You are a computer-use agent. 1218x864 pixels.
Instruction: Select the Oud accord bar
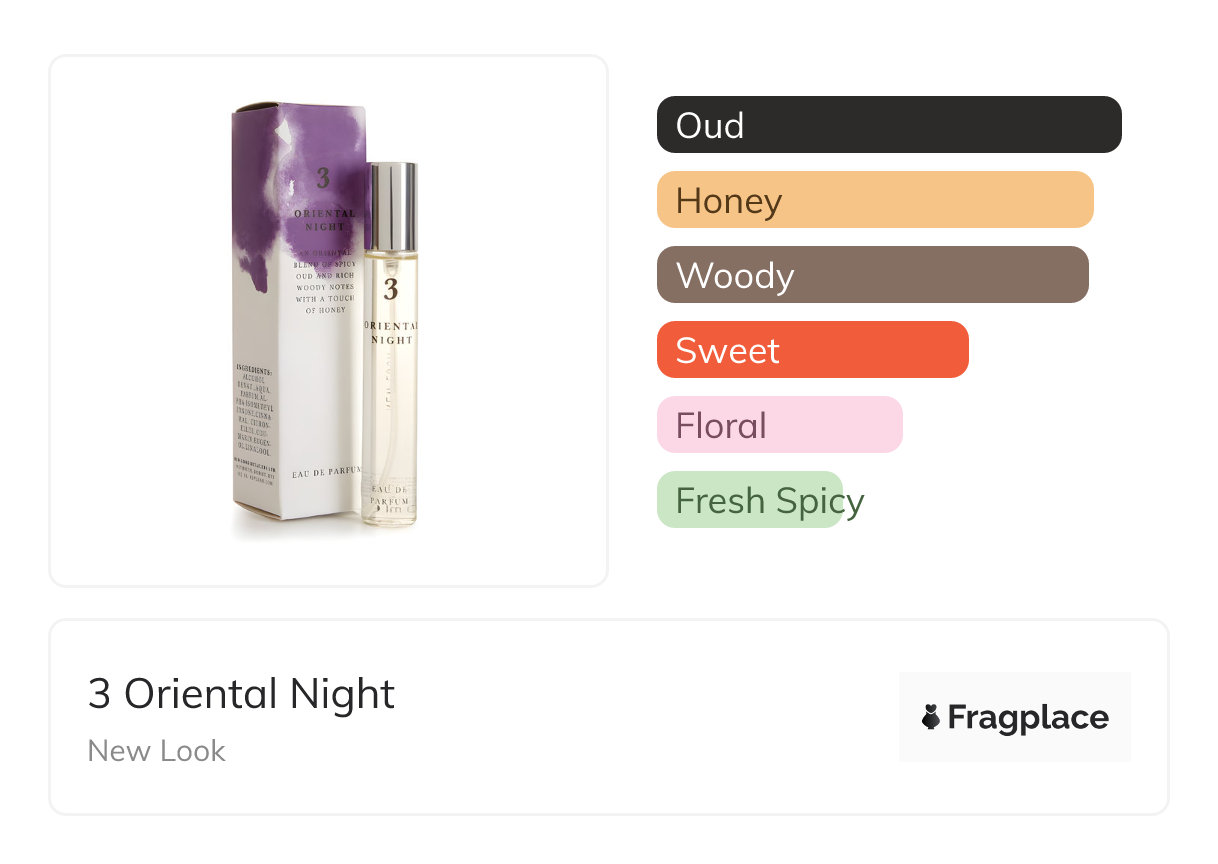pyautogui.click(x=888, y=125)
